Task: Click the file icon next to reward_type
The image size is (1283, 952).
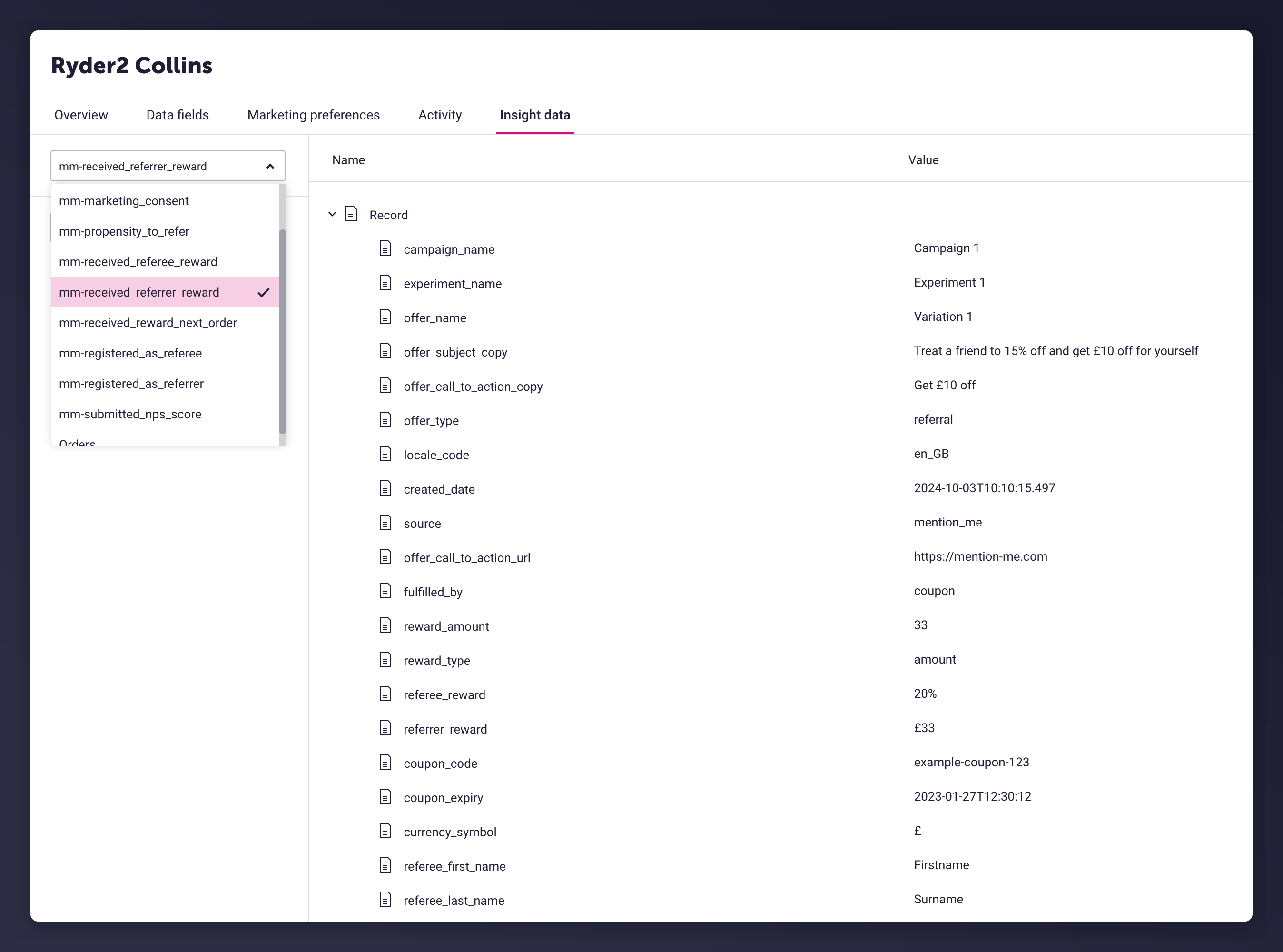Action: 385,660
